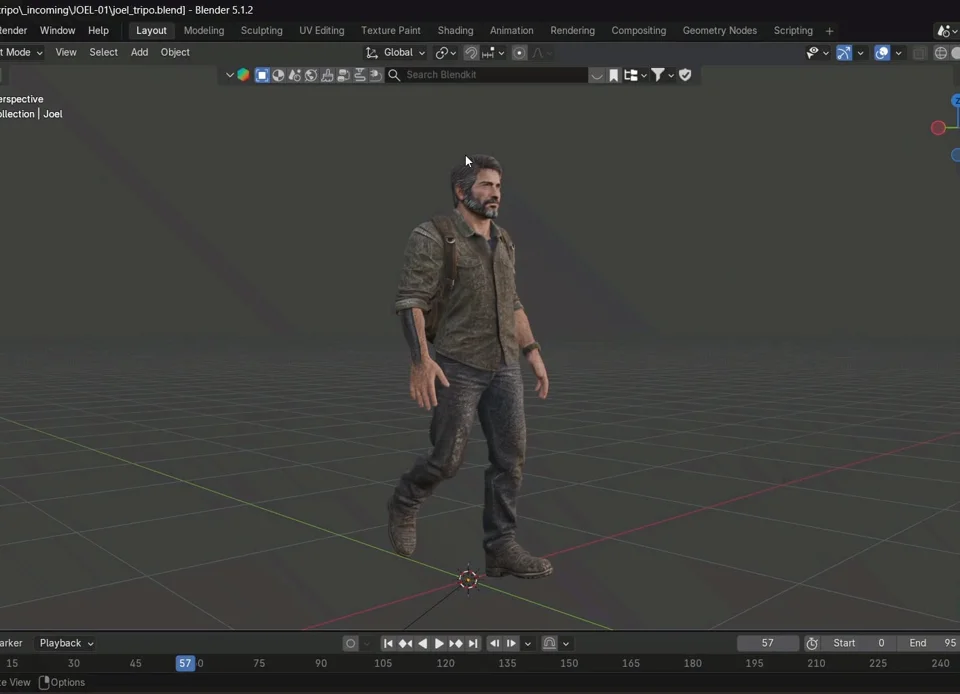Switch to the UV Editing workspace tab
Image resolution: width=960 pixels, height=694 pixels.
click(321, 31)
